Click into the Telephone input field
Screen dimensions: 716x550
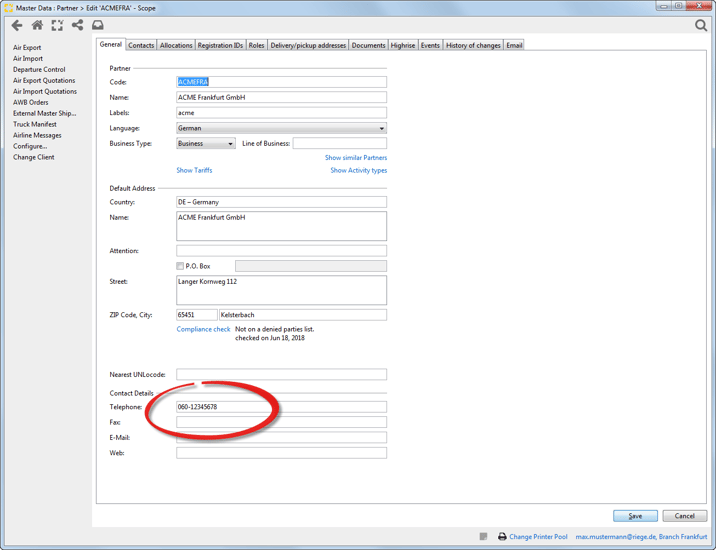click(x=281, y=407)
